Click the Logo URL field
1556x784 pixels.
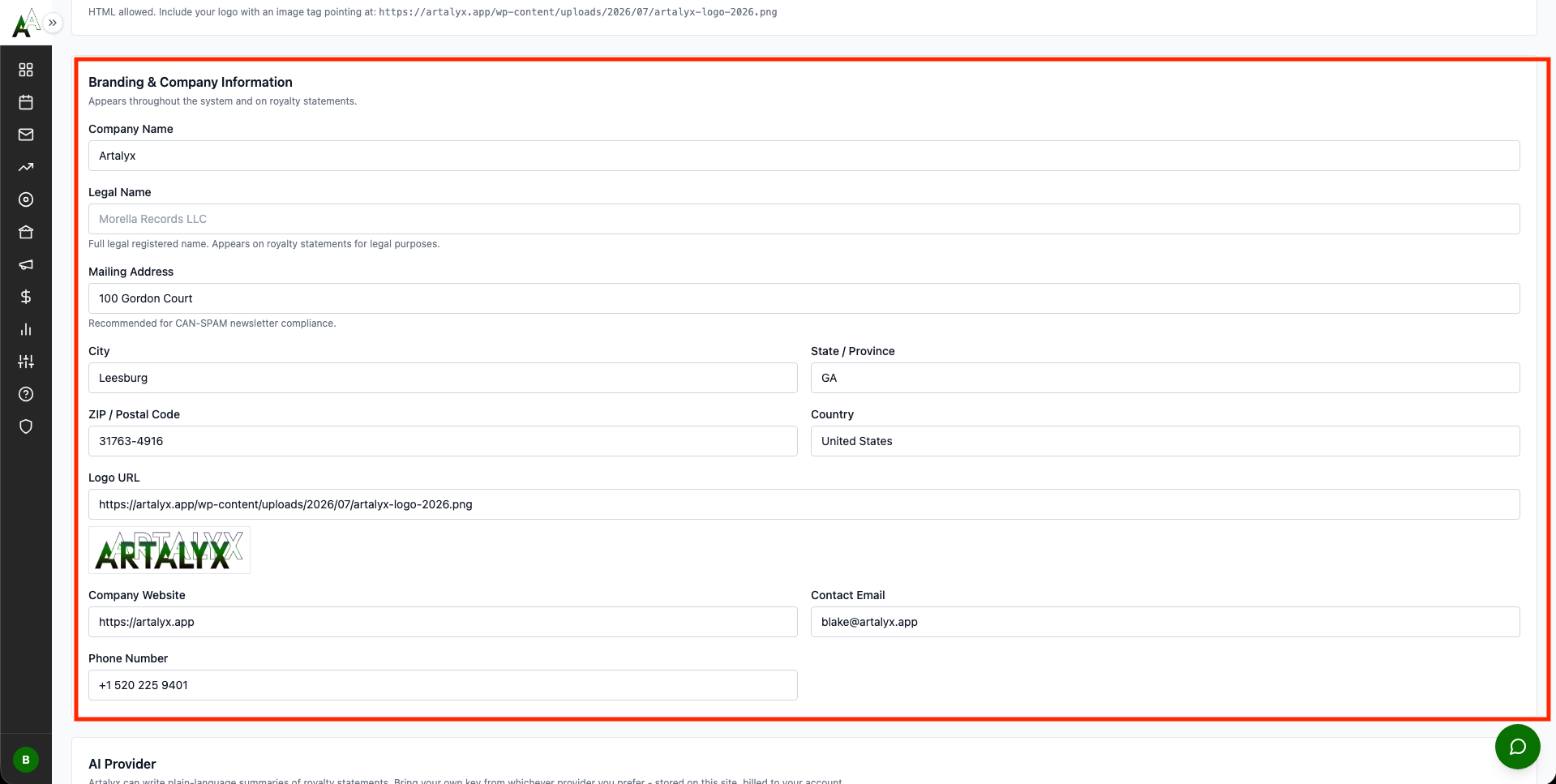[x=804, y=504]
